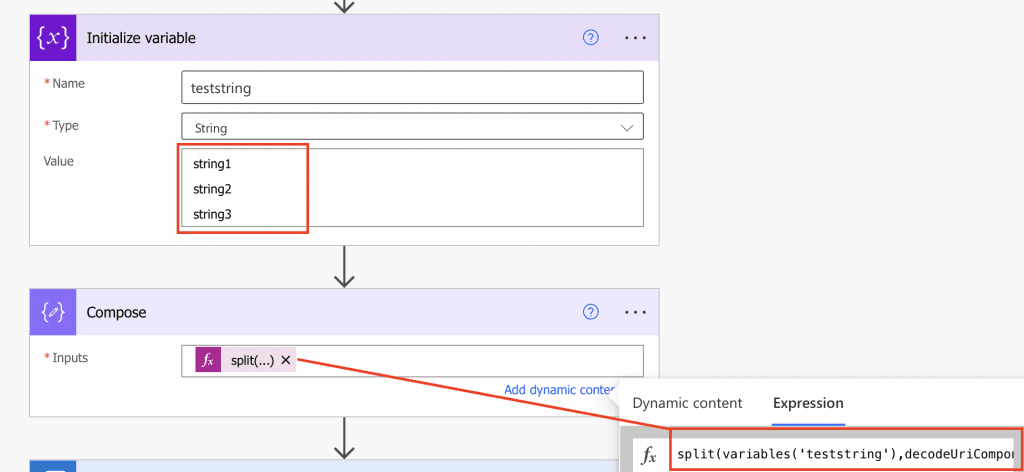The width and height of the screenshot is (1024, 472).
Task: Open help for the Compose action
Action: point(590,312)
